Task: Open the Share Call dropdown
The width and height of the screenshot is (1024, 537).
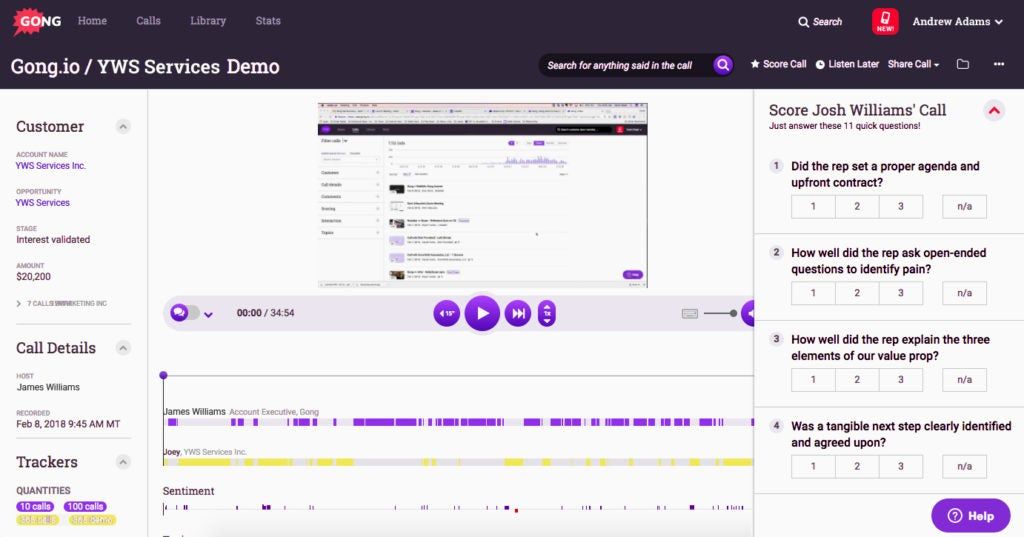Action: point(913,64)
